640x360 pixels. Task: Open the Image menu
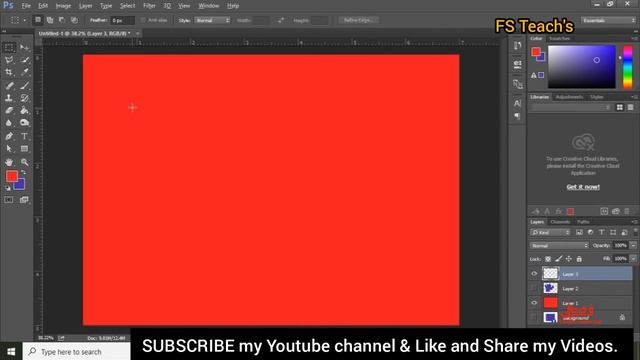tap(63, 6)
